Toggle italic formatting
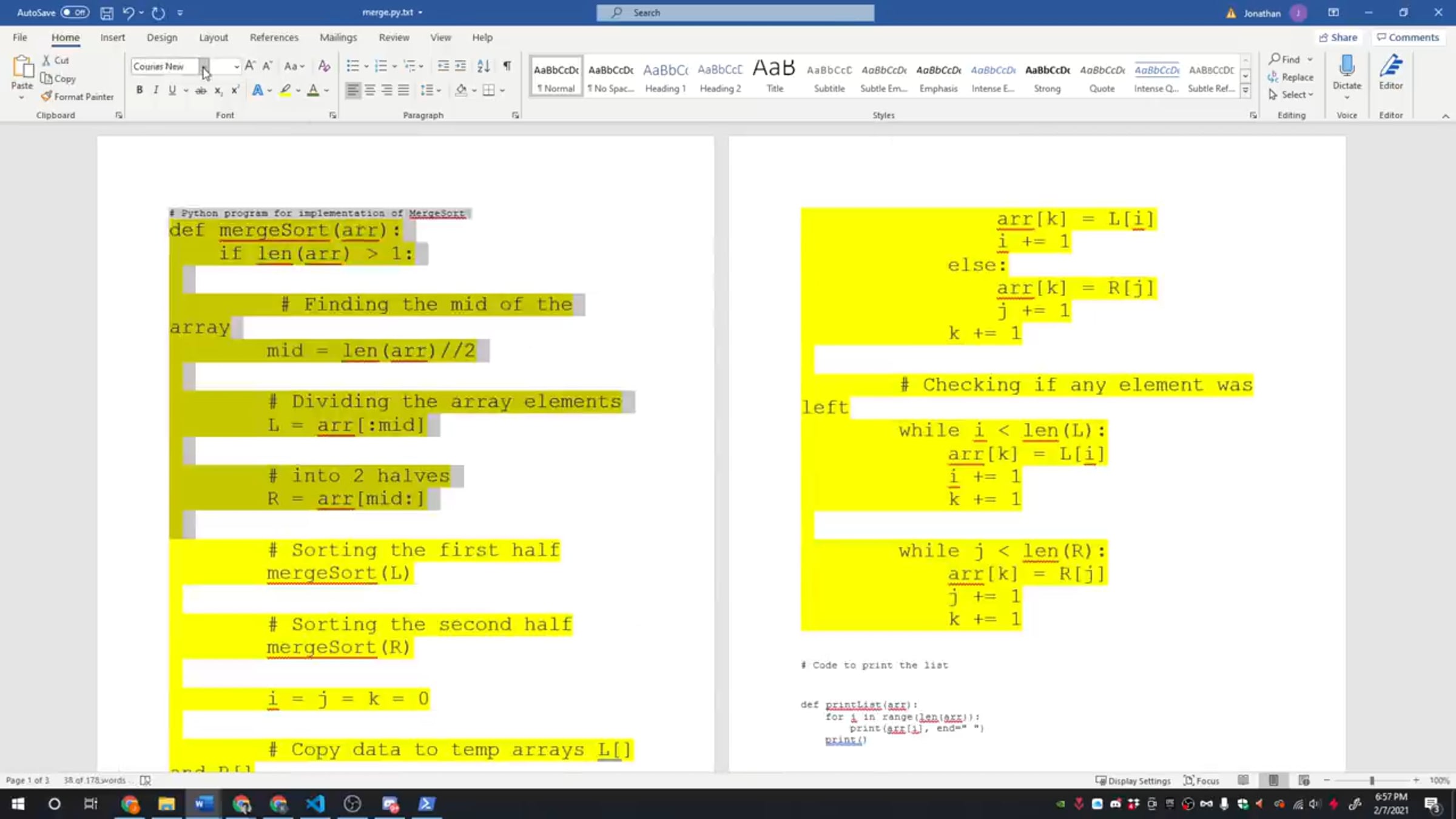The image size is (1456, 819). point(156,90)
